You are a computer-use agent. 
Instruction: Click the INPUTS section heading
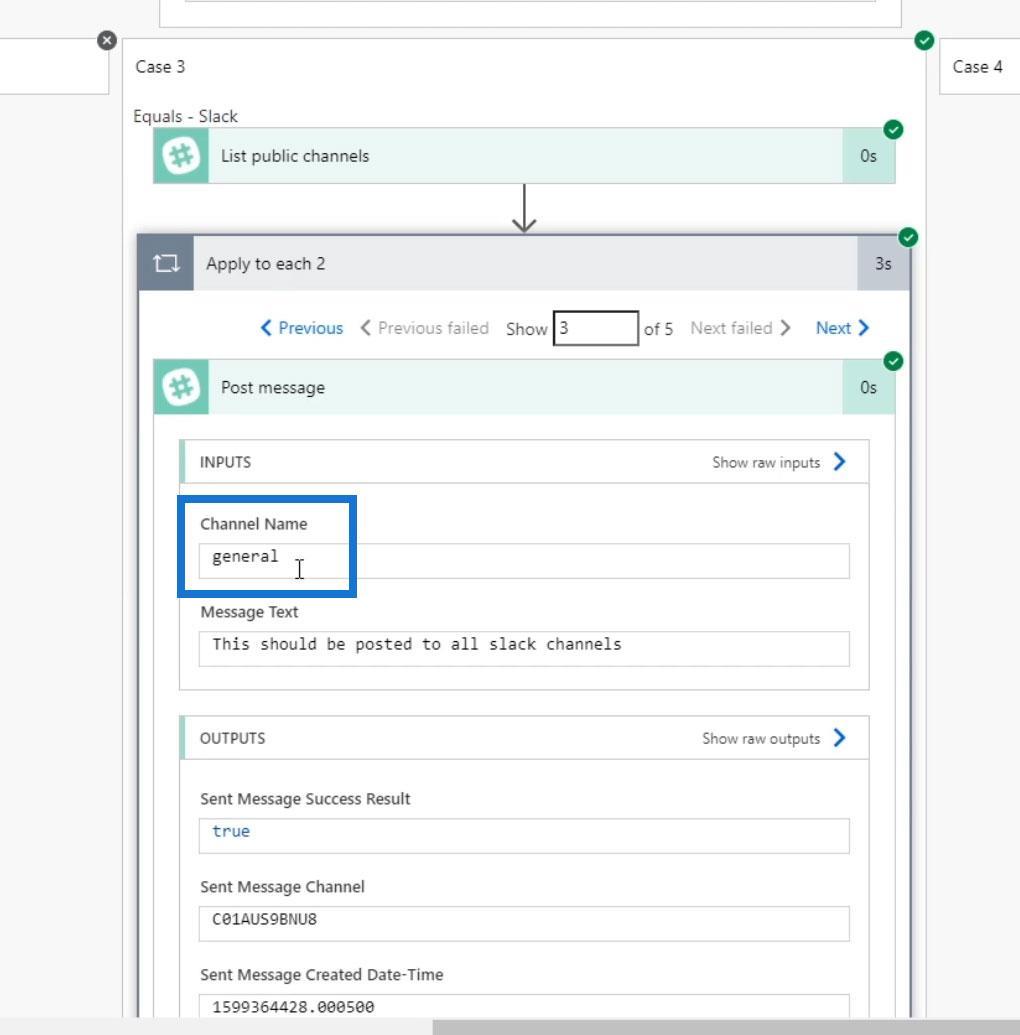point(225,462)
